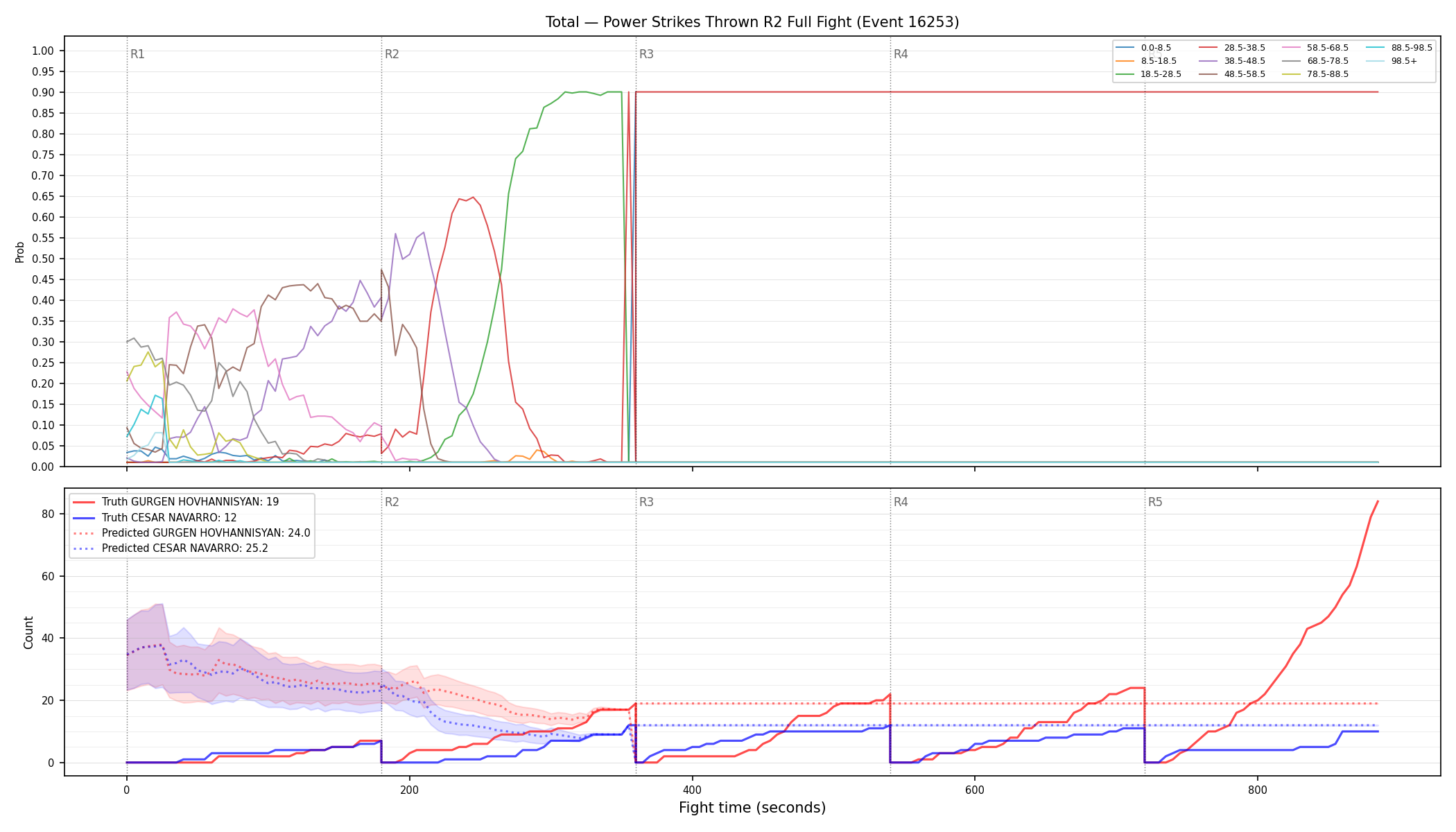Click the red line sample beside 28.5-38.5

click(x=1208, y=48)
